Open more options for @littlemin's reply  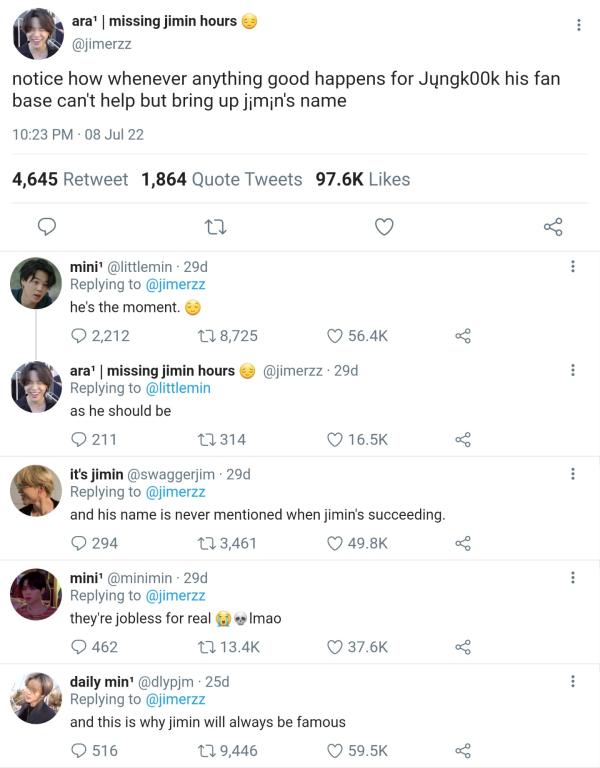click(x=572, y=267)
